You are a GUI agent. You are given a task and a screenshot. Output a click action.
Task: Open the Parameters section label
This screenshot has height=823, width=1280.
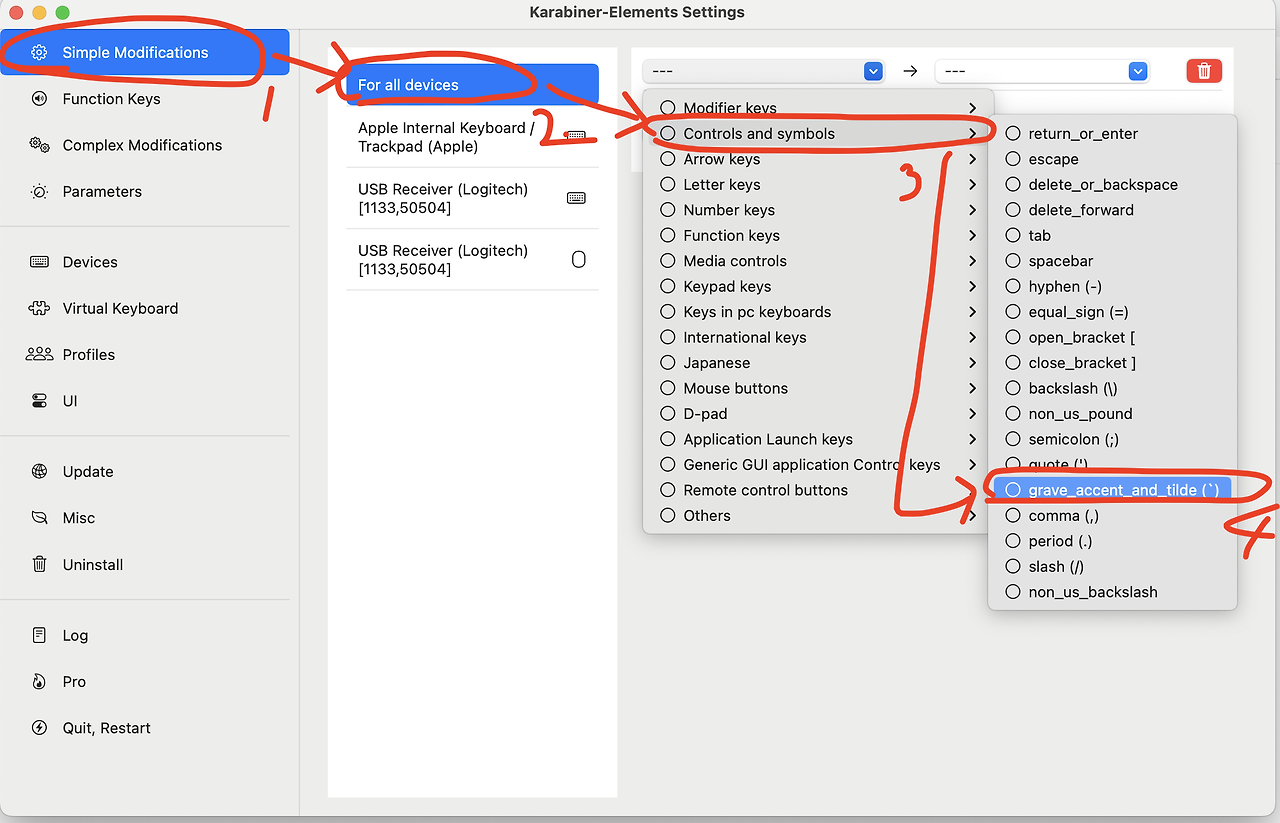102,192
